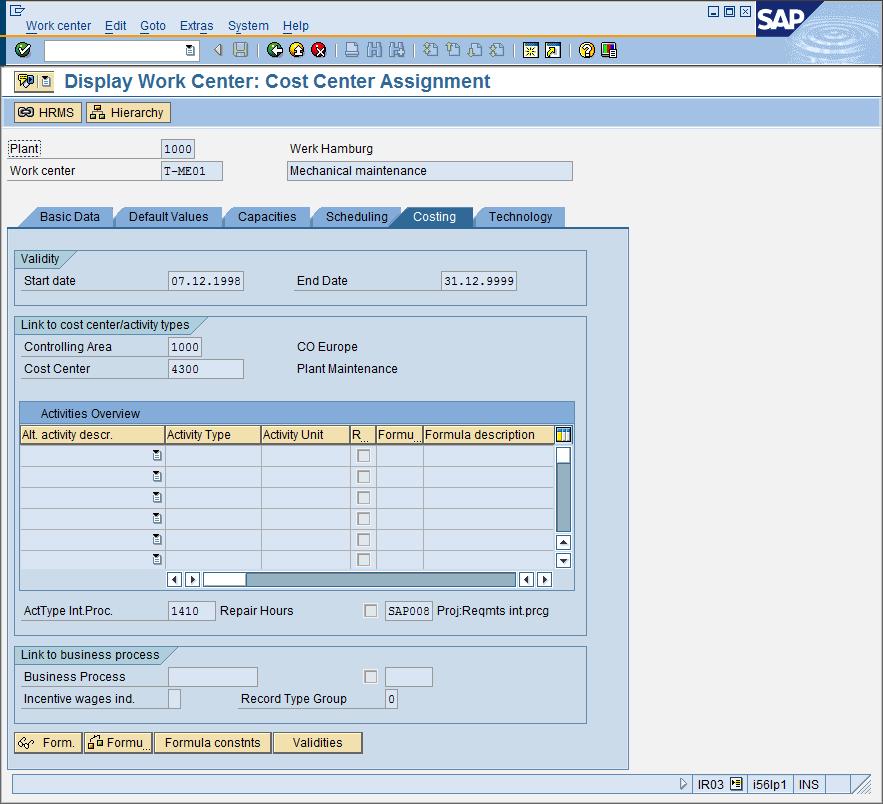The width and height of the screenshot is (883, 804).
Task: Toggle the R... checkbox in sixth table row
Action: pos(364,560)
